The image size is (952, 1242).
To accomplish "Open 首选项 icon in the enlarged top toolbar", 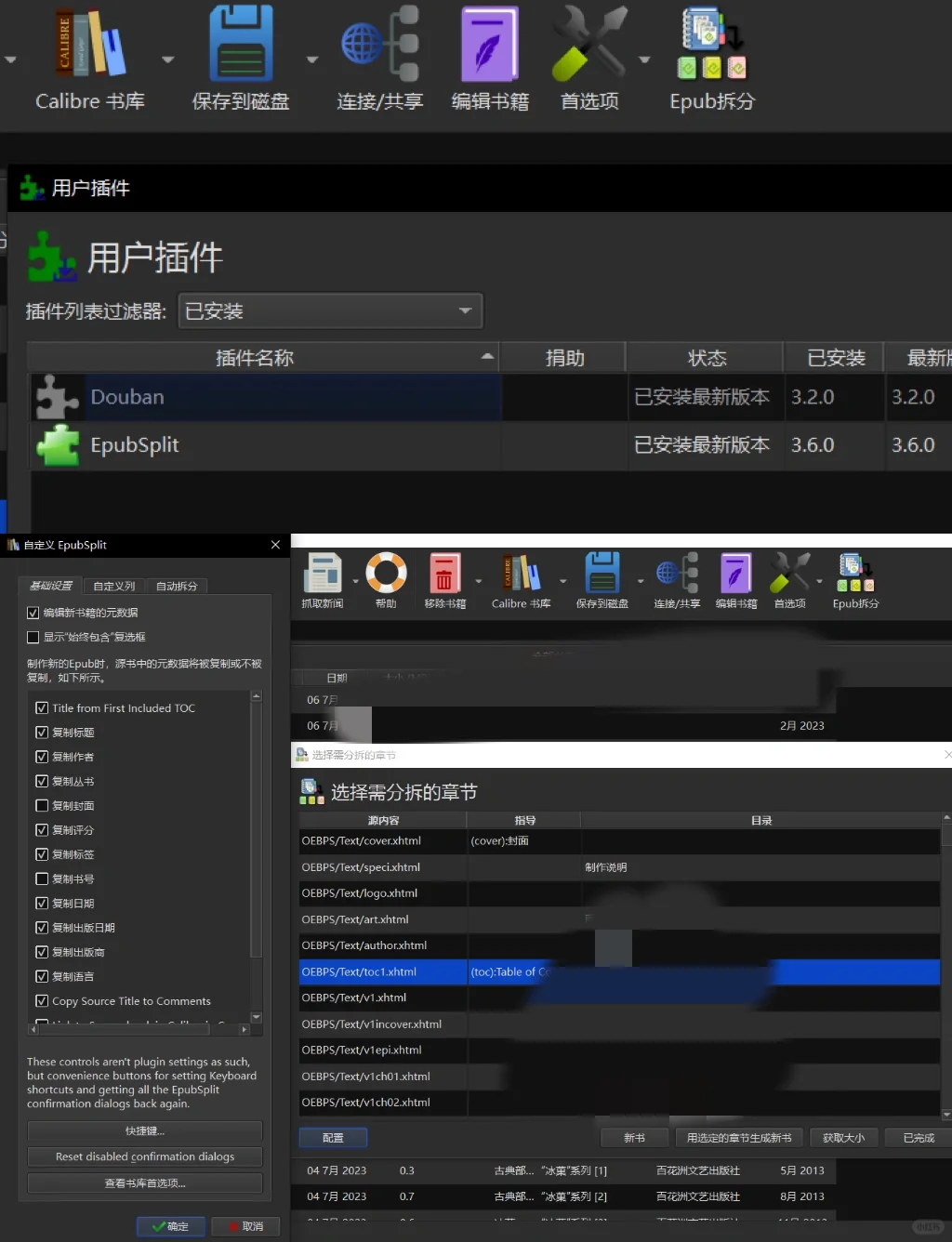I will [589, 44].
